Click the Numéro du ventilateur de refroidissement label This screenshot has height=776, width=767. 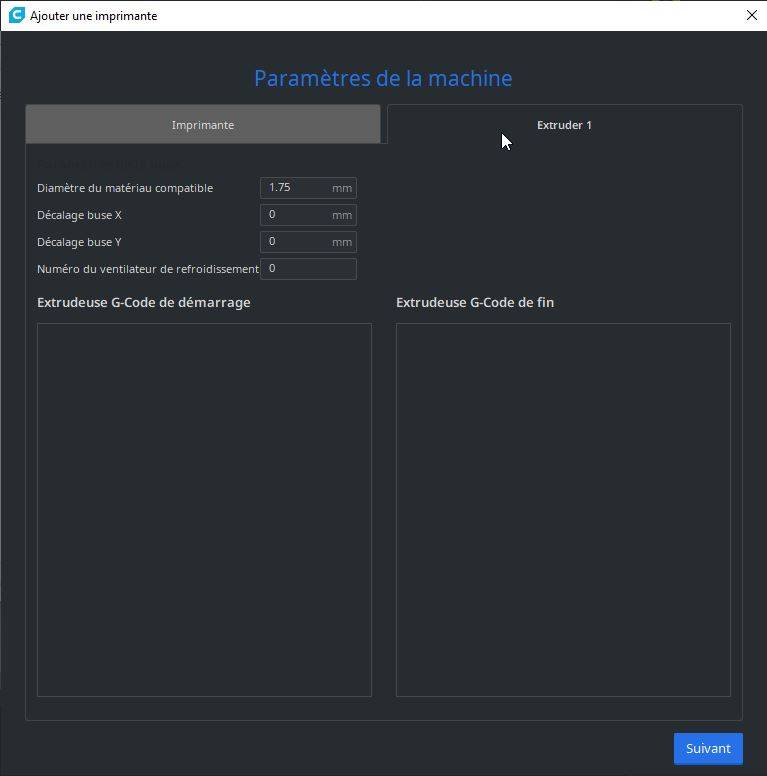[148, 269]
